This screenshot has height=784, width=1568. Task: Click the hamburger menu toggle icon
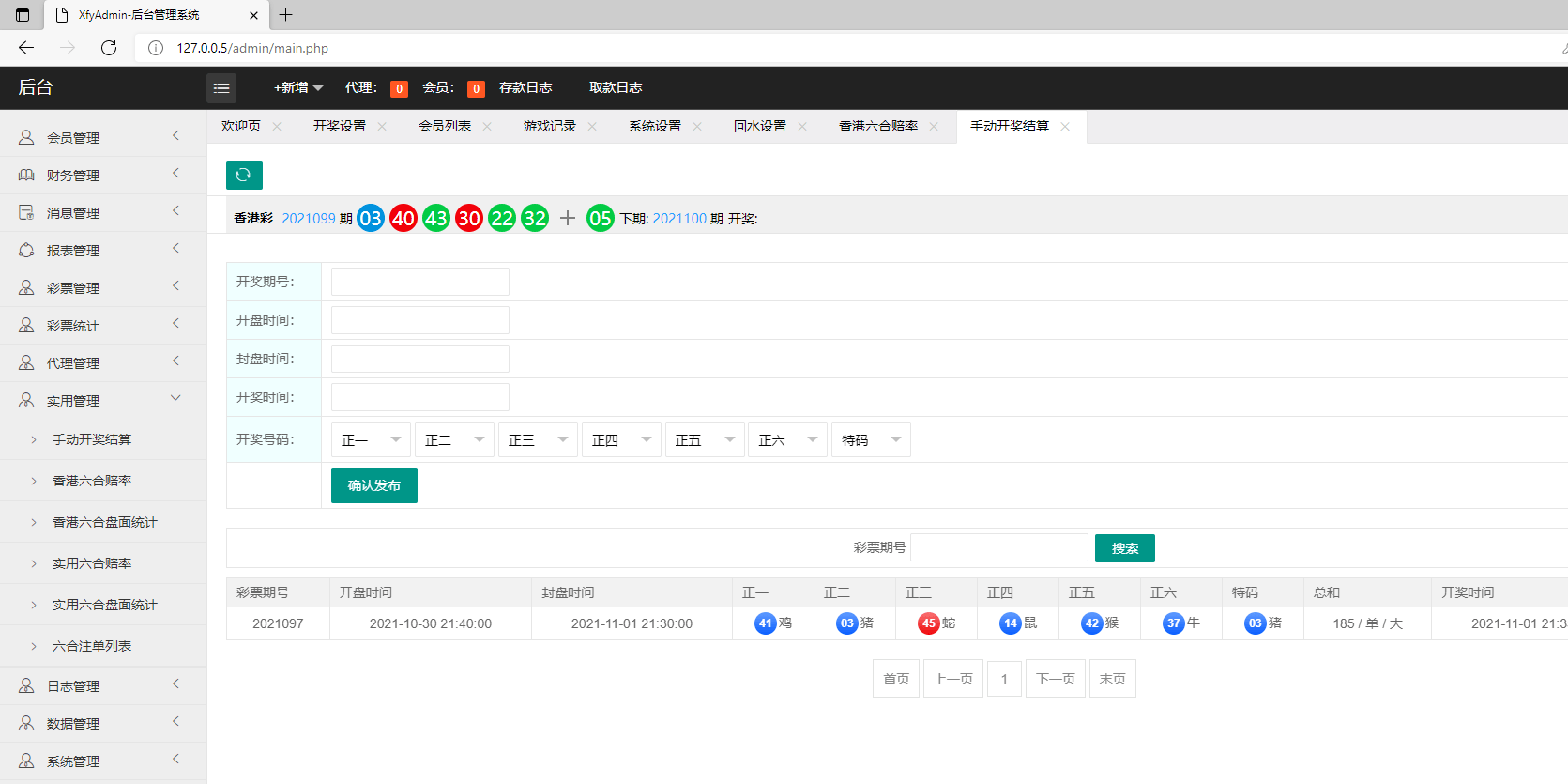point(221,88)
